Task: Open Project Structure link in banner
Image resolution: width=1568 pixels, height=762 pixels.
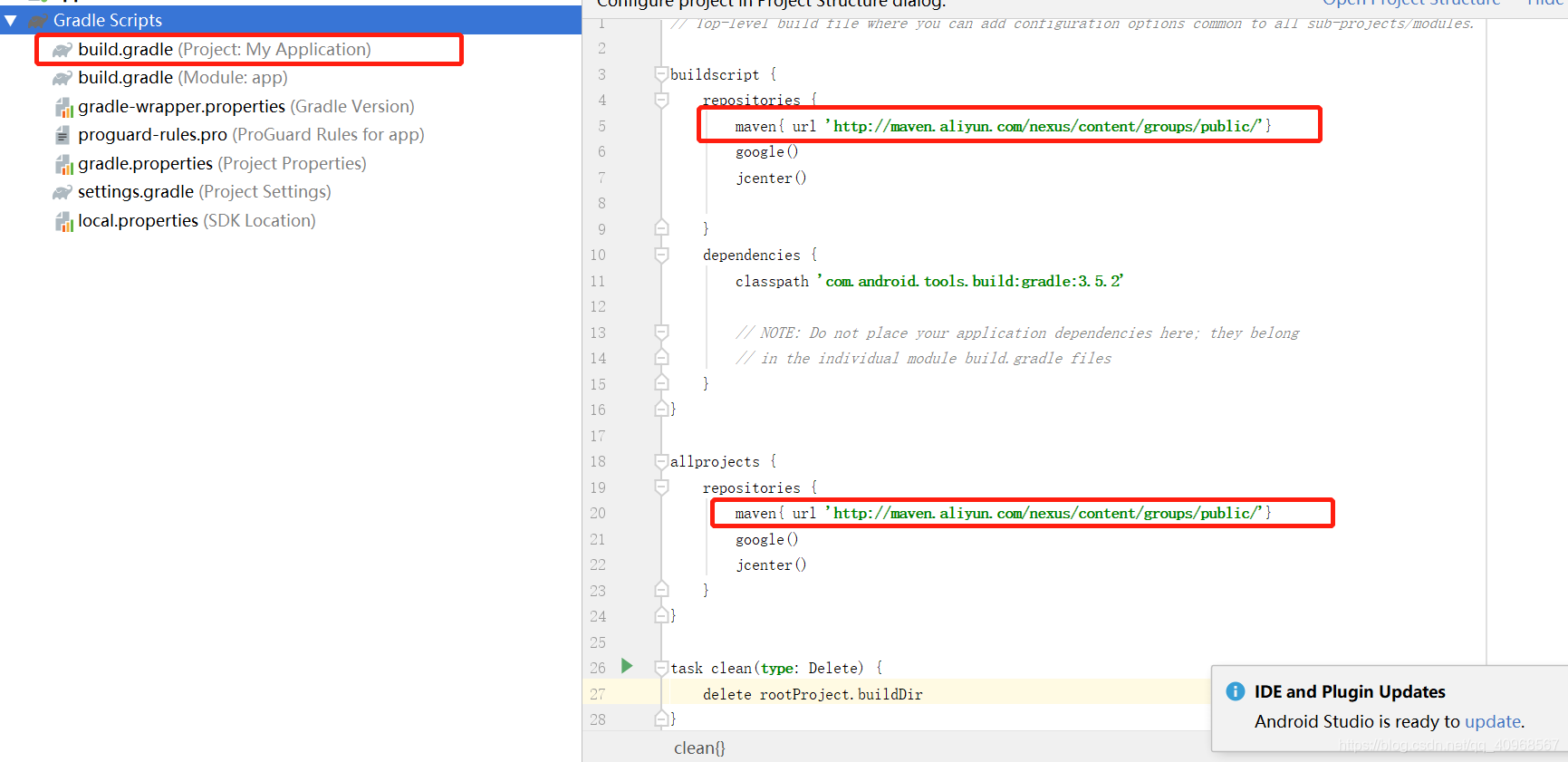Action: pos(1411,3)
